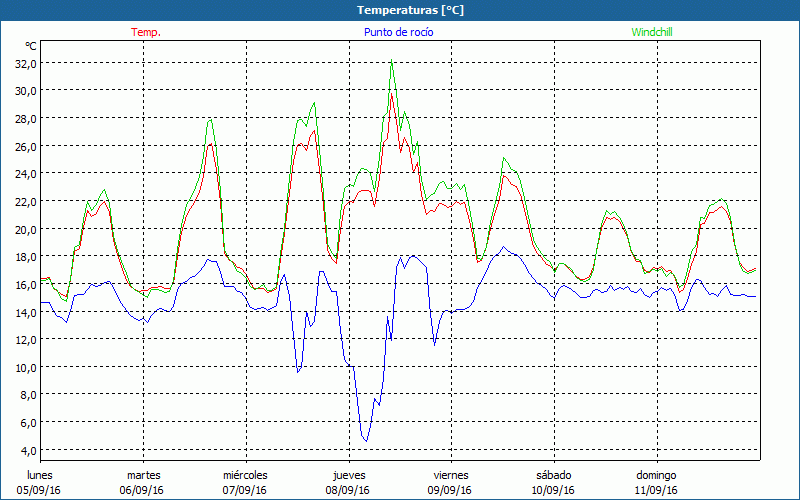This screenshot has height=500, width=800.
Task: Select the "viernes" day label
Action: pyautogui.click(x=451, y=475)
